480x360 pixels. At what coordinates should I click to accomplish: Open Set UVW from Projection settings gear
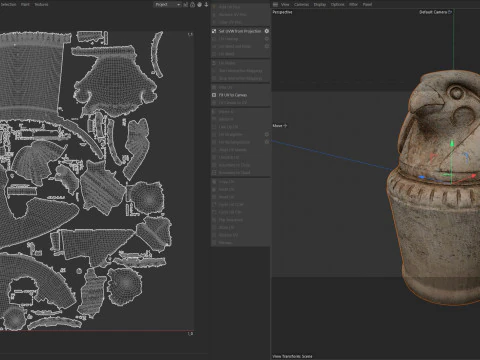pos(267,31)
